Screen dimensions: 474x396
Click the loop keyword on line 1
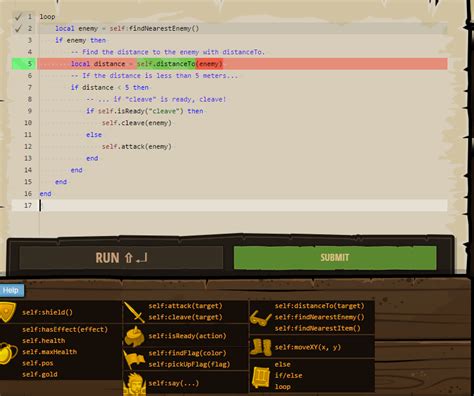coord(47,17)
